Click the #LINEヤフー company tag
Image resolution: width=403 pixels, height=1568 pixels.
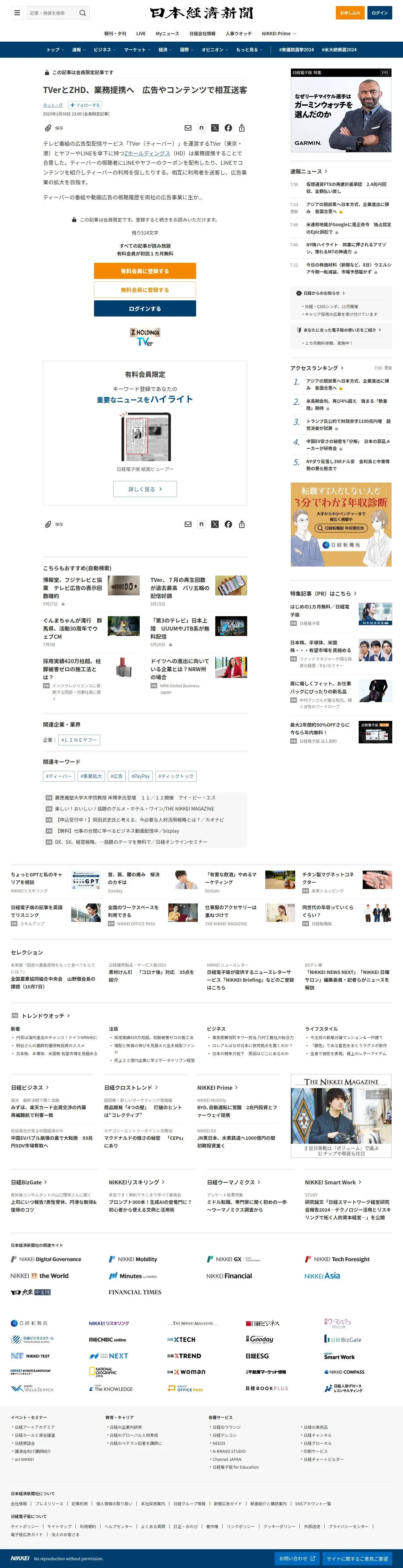[x=79, y=740]
